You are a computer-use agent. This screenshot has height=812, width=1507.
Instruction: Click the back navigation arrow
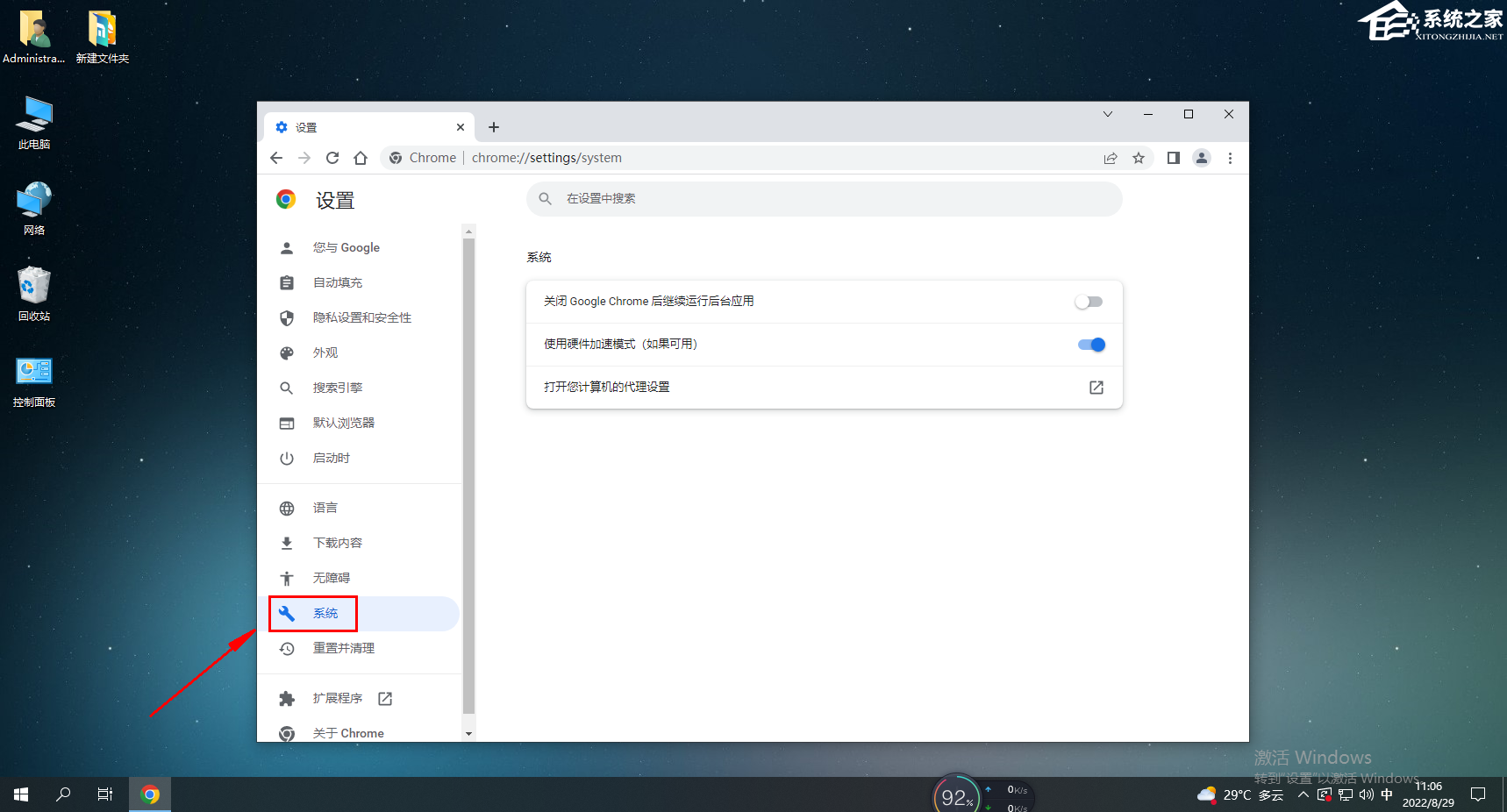276,158
